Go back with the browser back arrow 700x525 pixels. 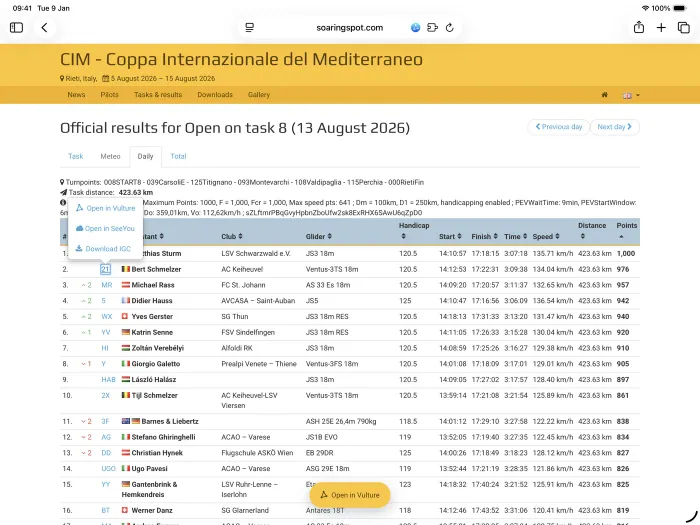[x=44, y=28]
